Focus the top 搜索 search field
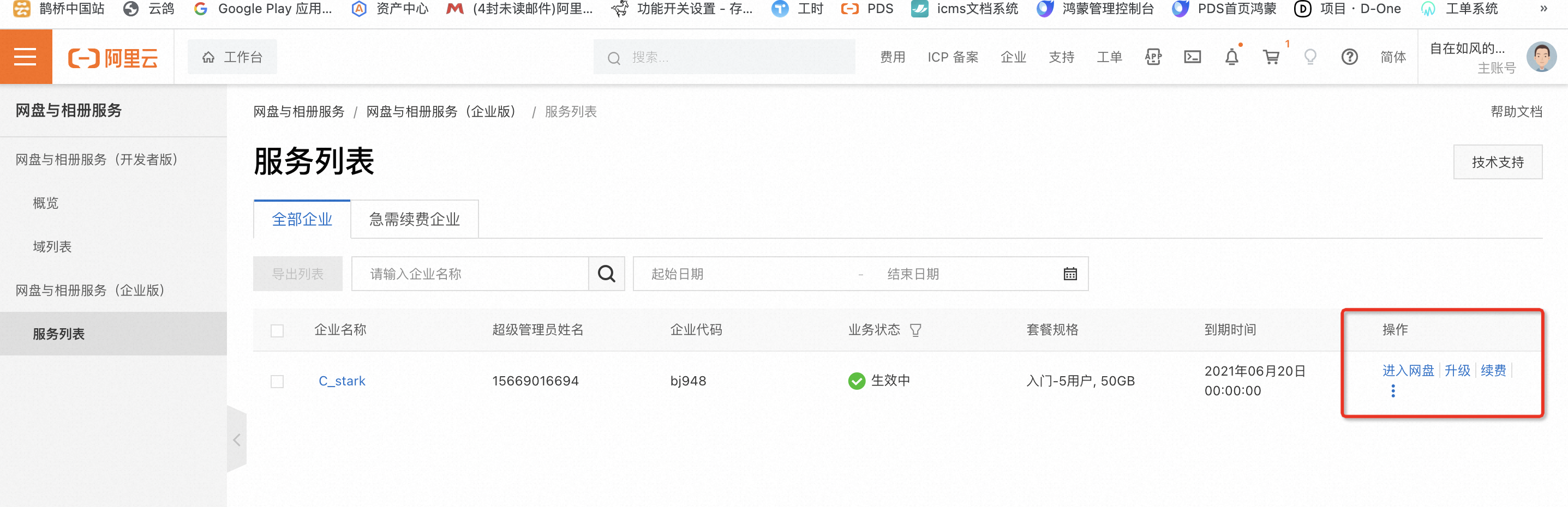This screenshot has height=507, width=1568. [724, 57]
